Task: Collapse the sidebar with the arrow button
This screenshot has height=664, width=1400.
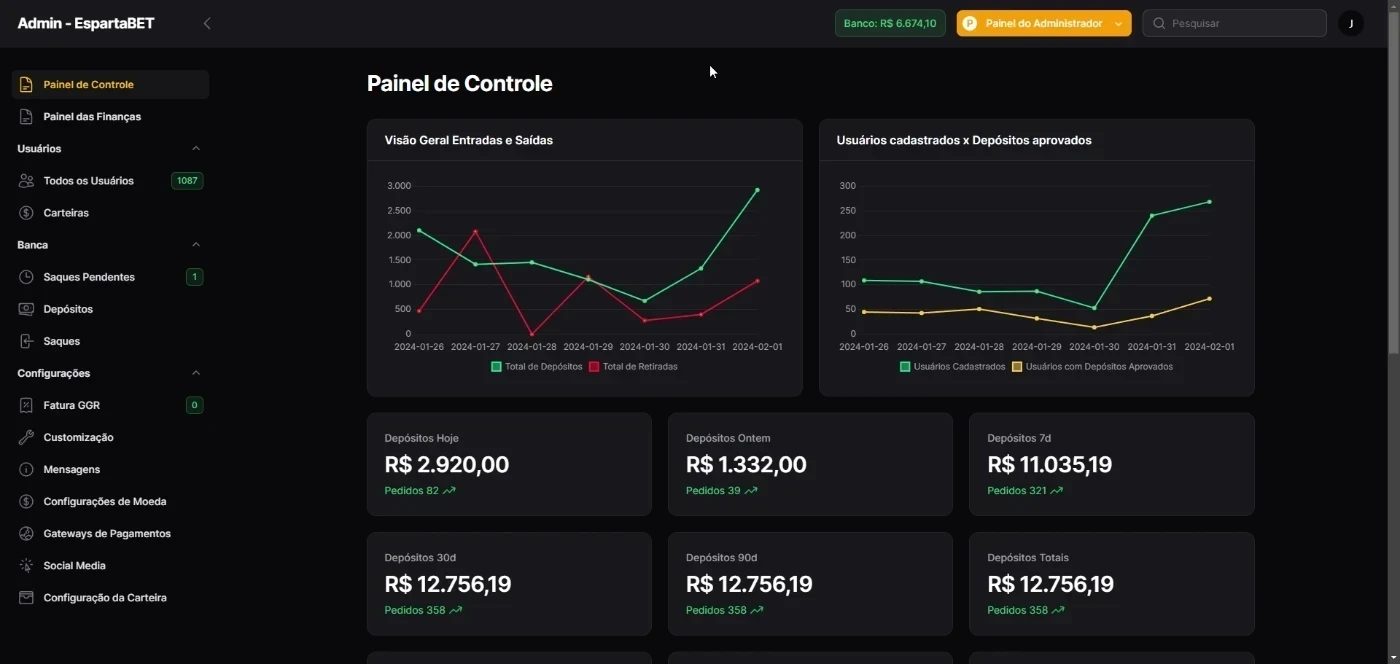Action: [207, 23]
